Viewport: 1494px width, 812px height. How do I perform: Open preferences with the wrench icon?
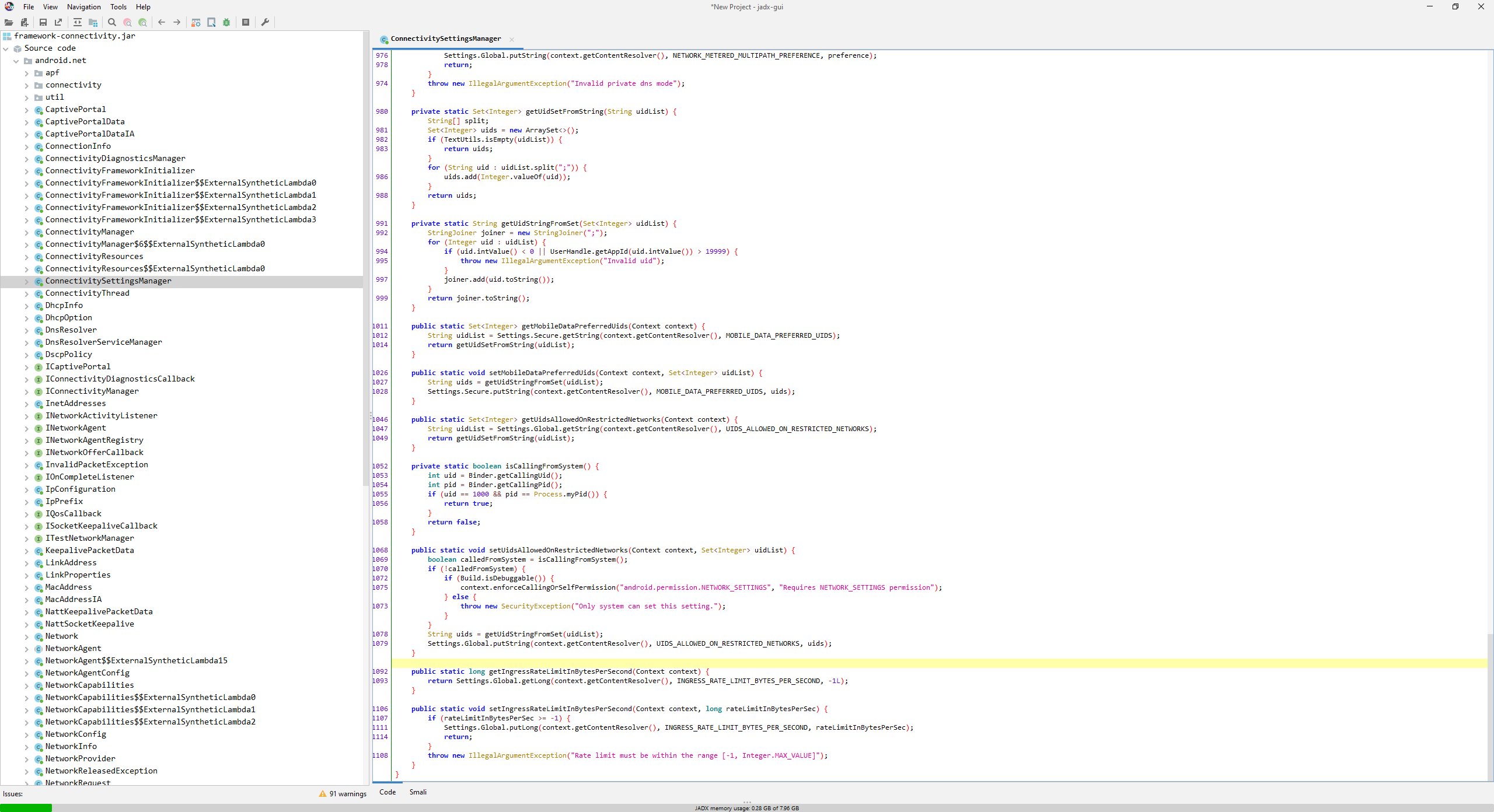266,22
